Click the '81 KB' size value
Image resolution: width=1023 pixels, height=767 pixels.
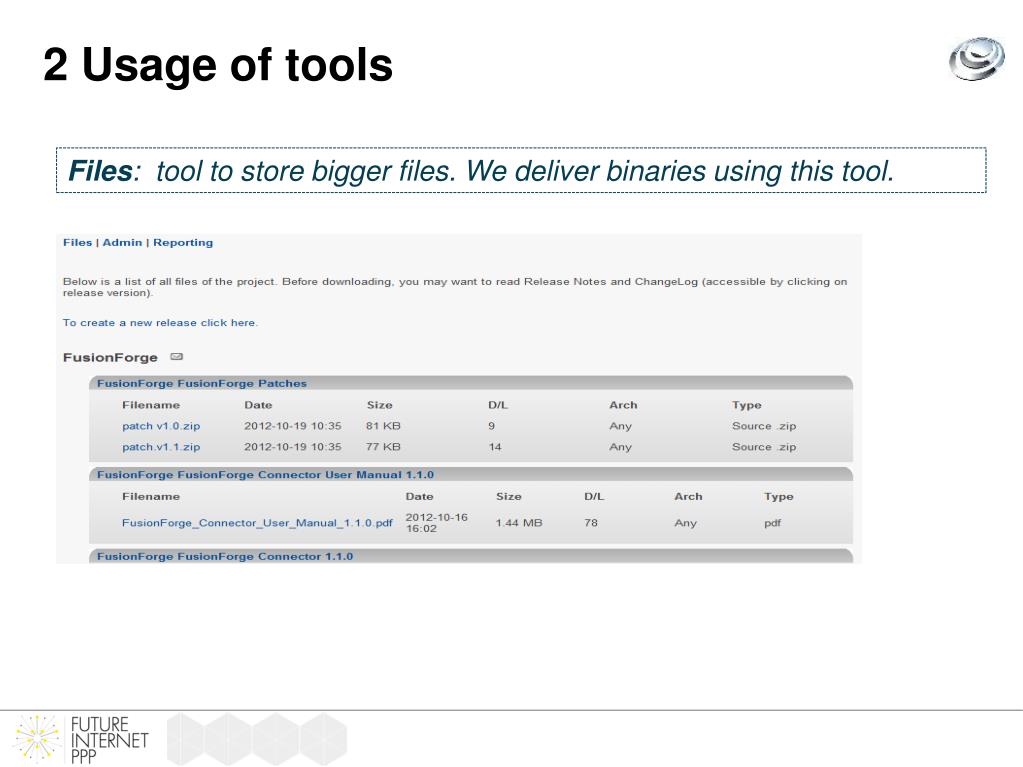tap(383, 426)
